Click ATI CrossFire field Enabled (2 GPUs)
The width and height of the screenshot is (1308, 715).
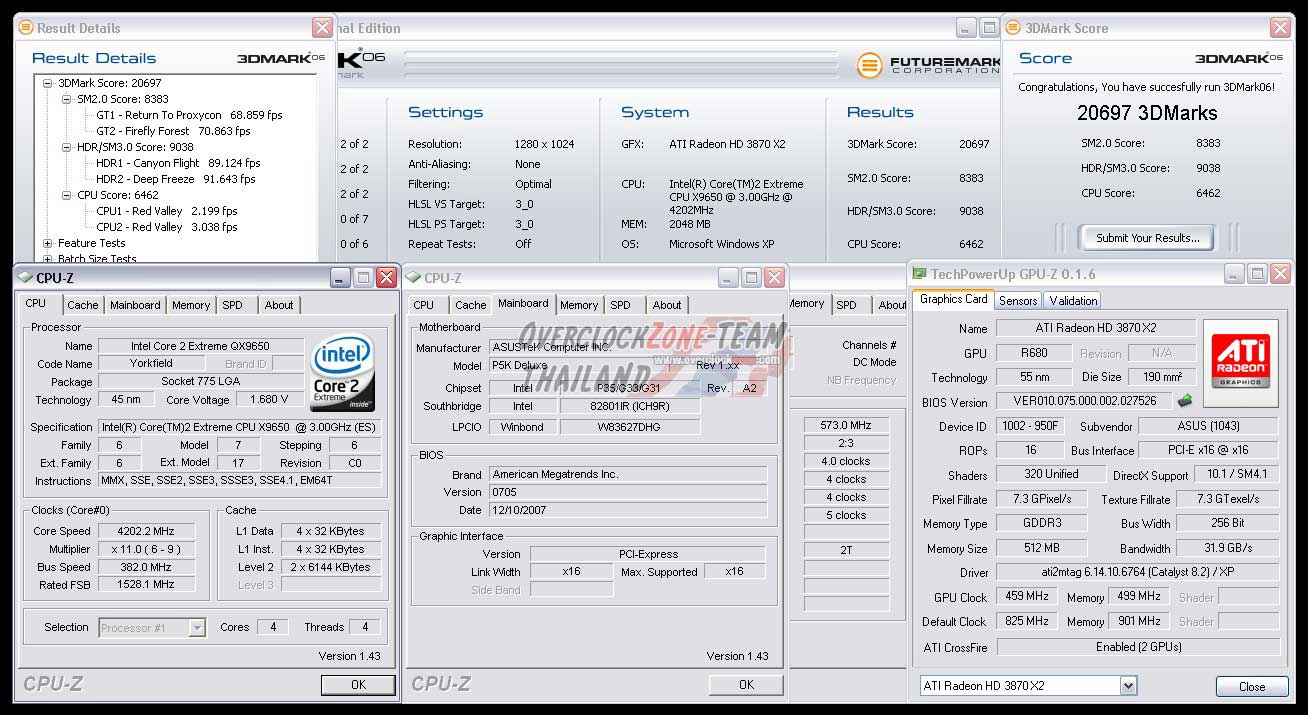point(1138,647)
